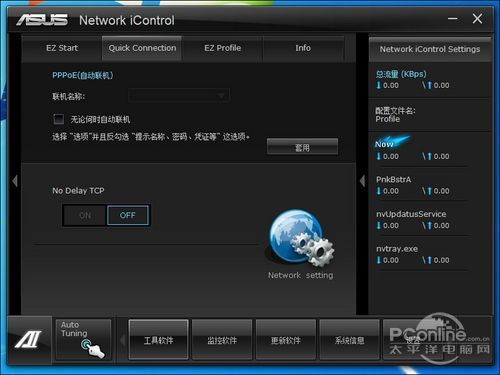The width and height of the screenshot is (500, 375).
Task: Select the Quick Connection tab
Action: coord(142,48)
